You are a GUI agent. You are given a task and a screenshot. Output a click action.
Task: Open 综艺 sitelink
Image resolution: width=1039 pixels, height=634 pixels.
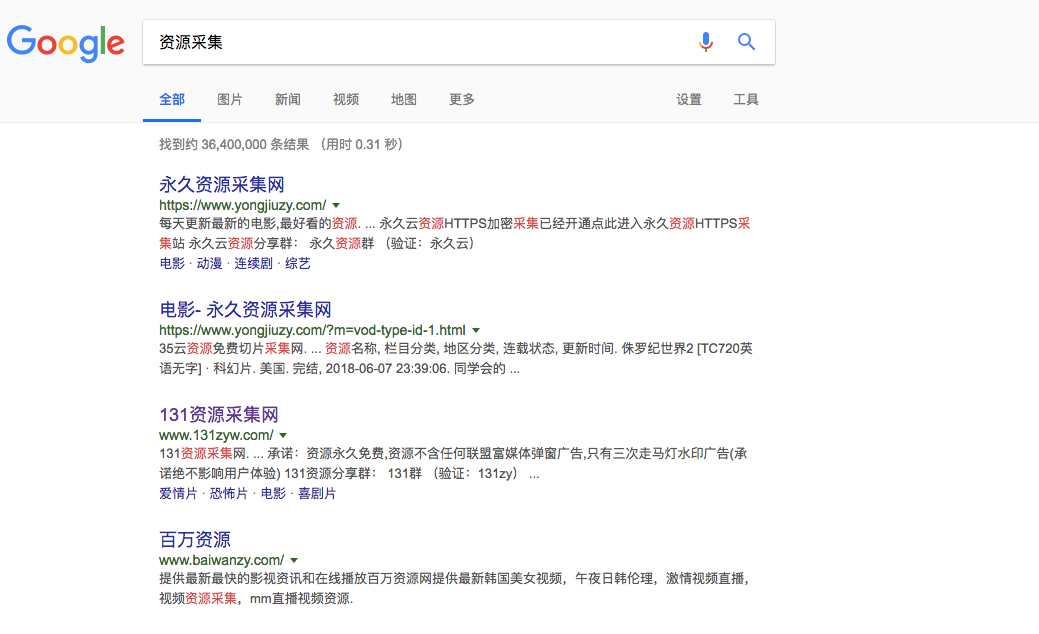click(298, 264)
